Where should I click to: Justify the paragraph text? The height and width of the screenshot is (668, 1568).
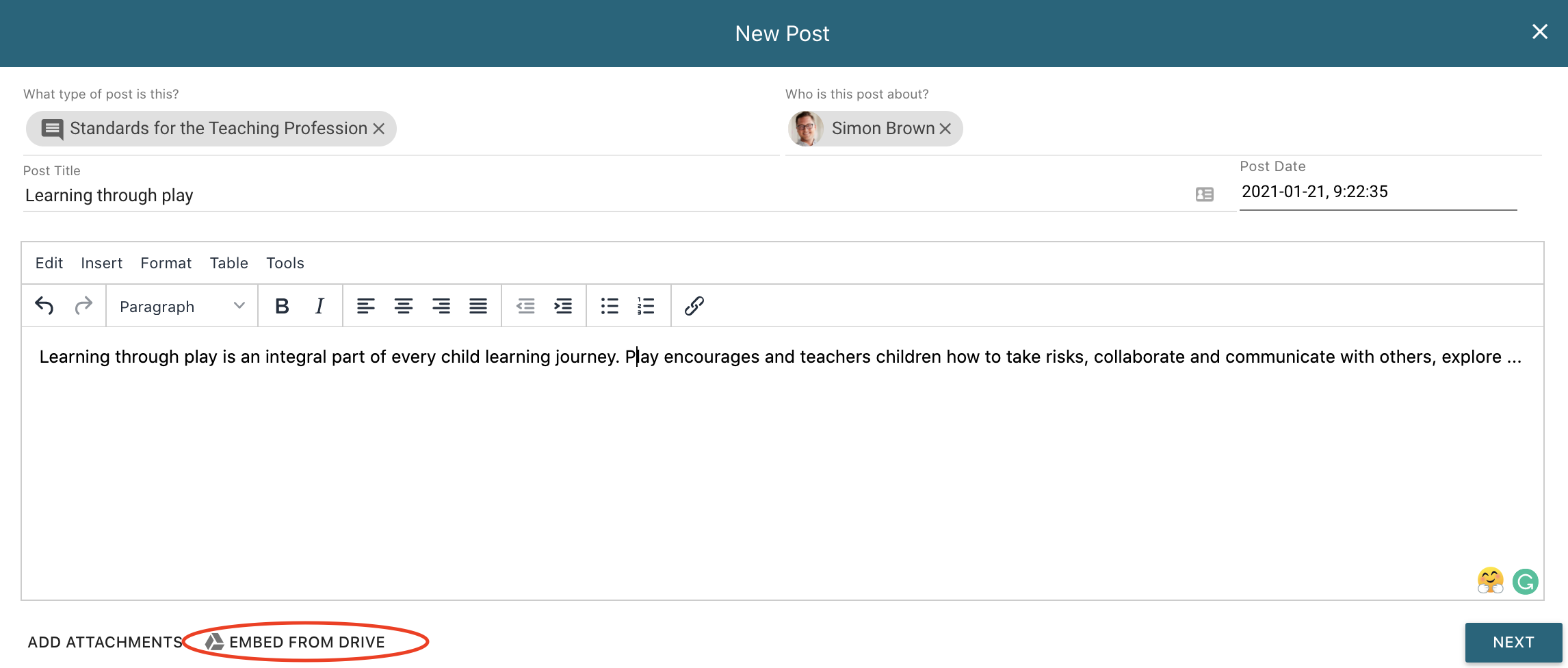tap(478, 306)
